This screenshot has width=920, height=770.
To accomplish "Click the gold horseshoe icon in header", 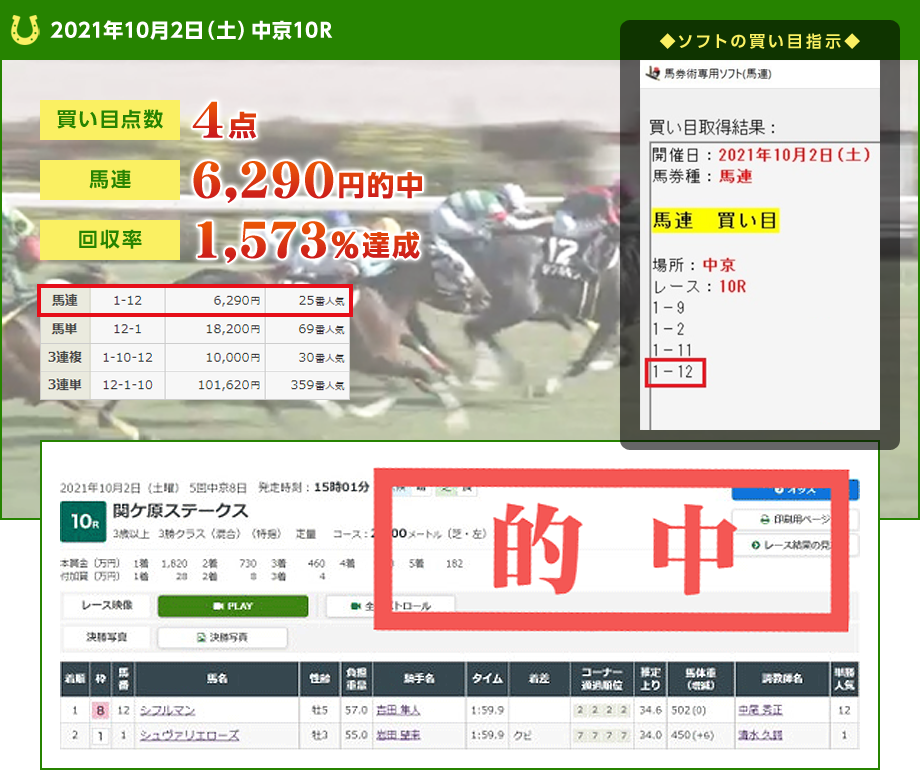I will pyautogui.click(x=25, y=30).
